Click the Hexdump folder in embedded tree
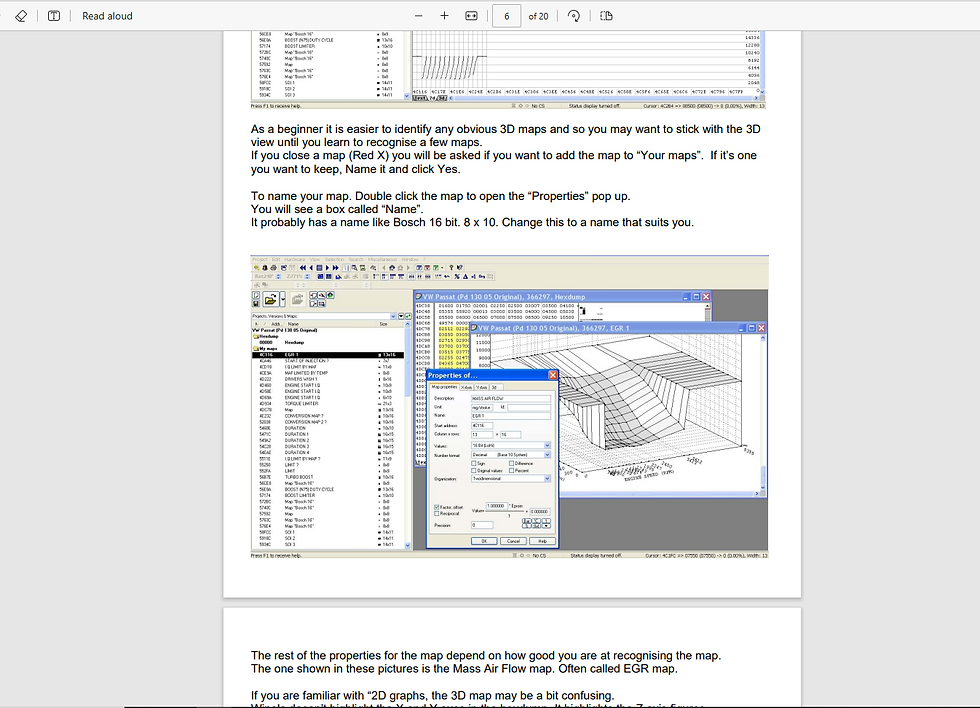This screenshot has height=708, width=980. coord(266,336)
